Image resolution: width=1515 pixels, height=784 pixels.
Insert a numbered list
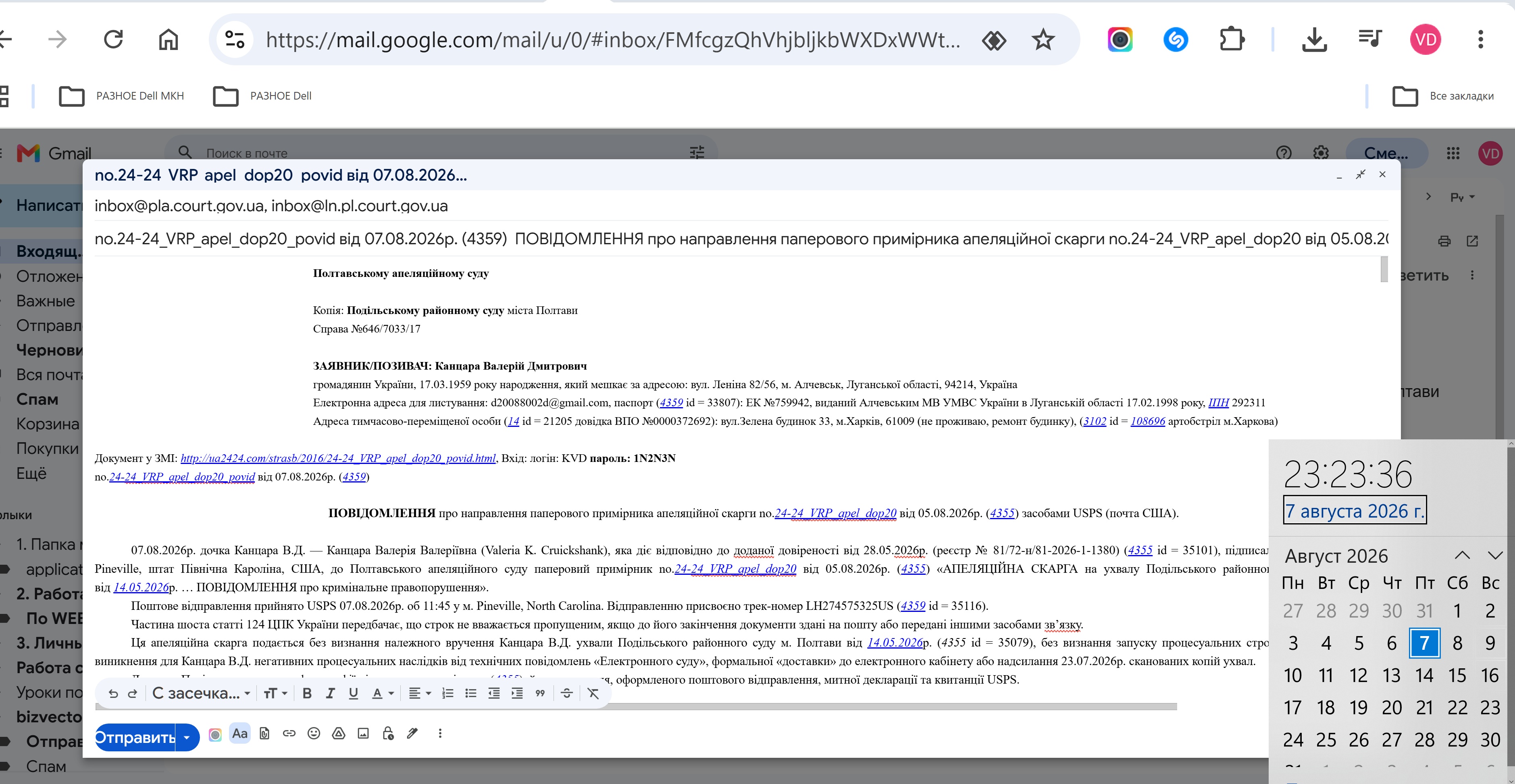[447, 693]
